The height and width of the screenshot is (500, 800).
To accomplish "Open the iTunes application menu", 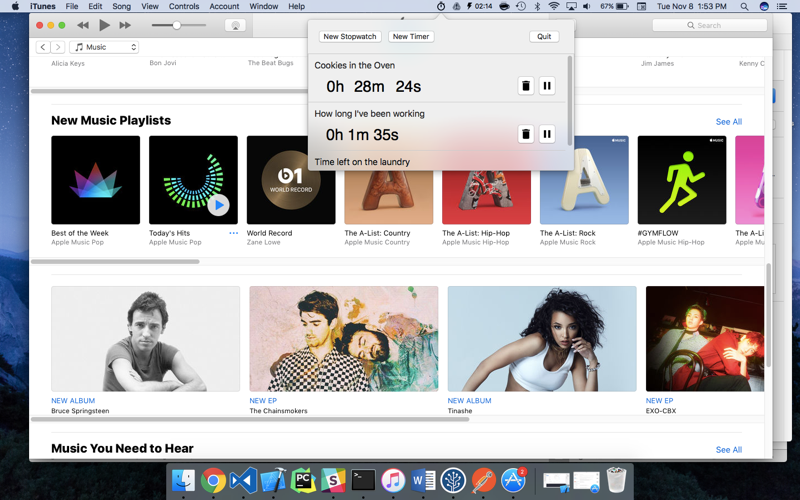I will point(43,7).
